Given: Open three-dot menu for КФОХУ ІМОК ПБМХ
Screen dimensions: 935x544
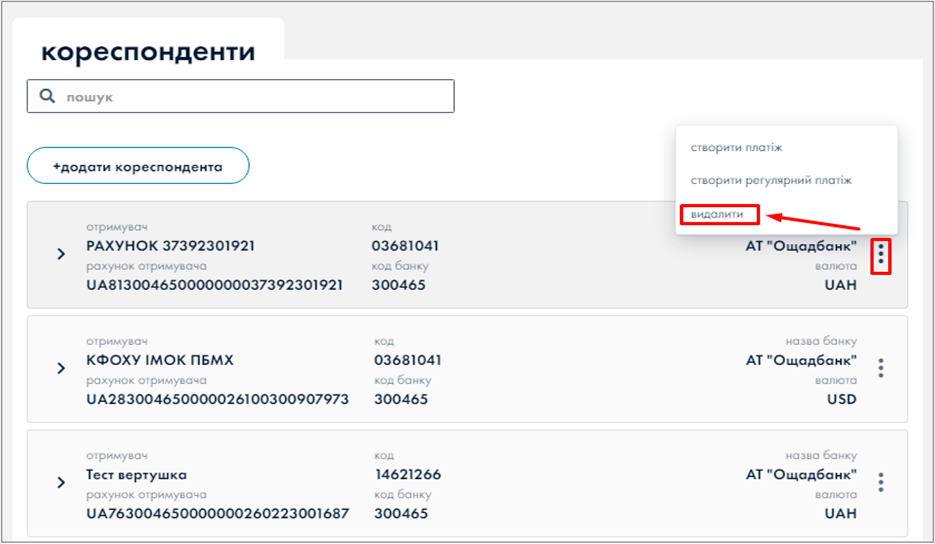Looking at the screenshot, I should 880,368.
